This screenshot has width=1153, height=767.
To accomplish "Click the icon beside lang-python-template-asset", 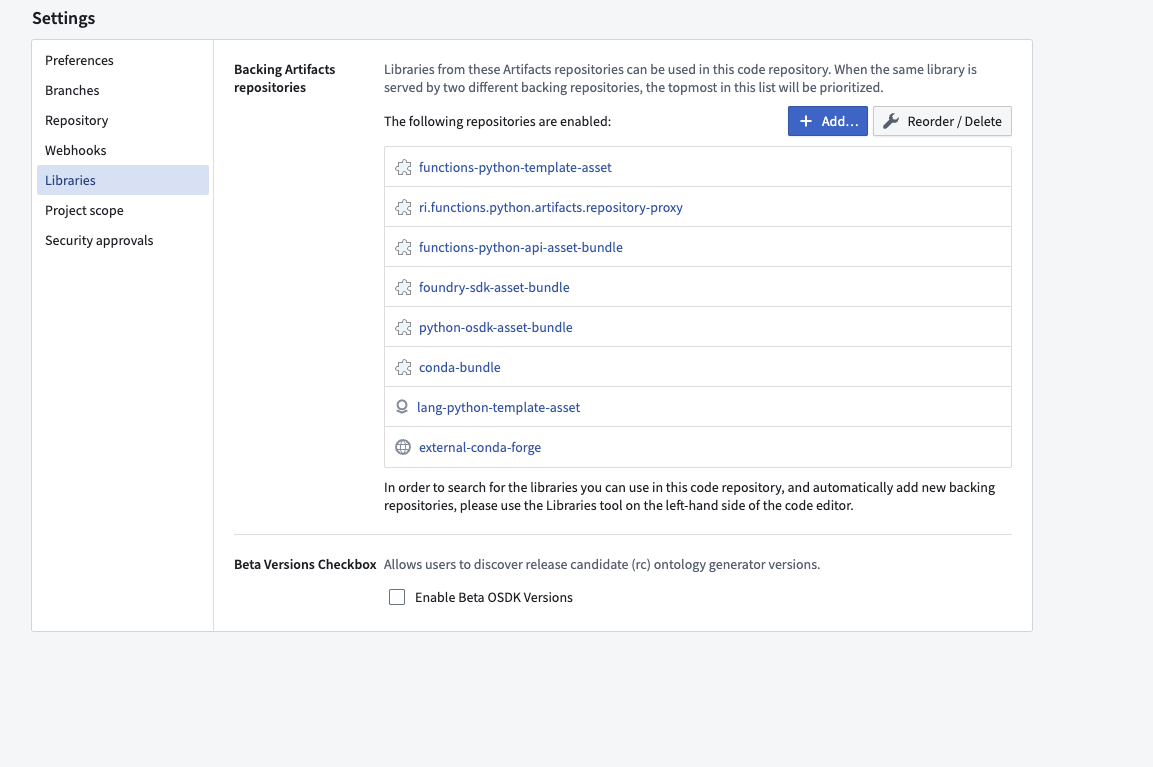I will (401, 407).
